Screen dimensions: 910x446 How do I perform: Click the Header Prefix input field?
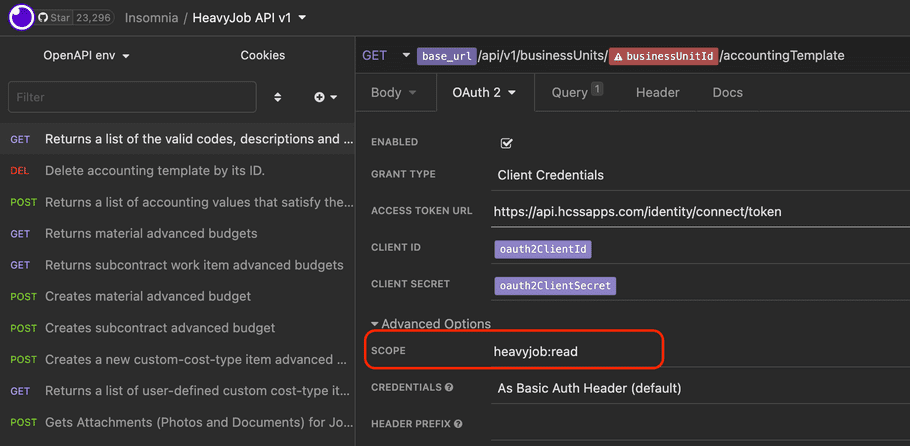tap(700, 425)
